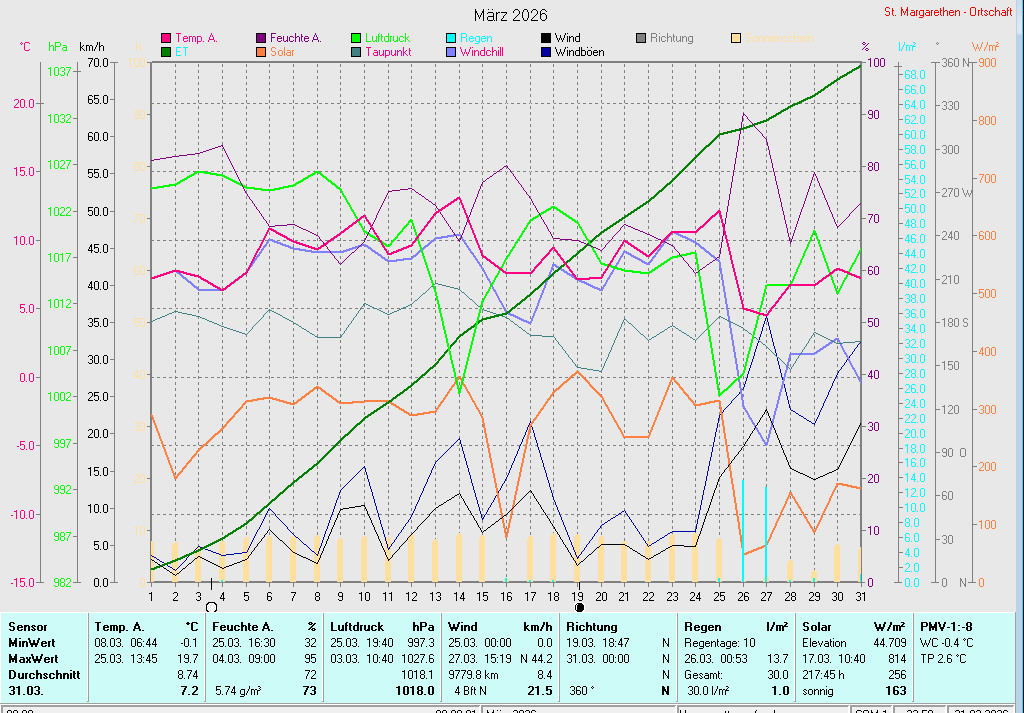Click the dark blue Windböen legend square
The height and width of the screenshot is (713, 1024).
coord(546,52)
